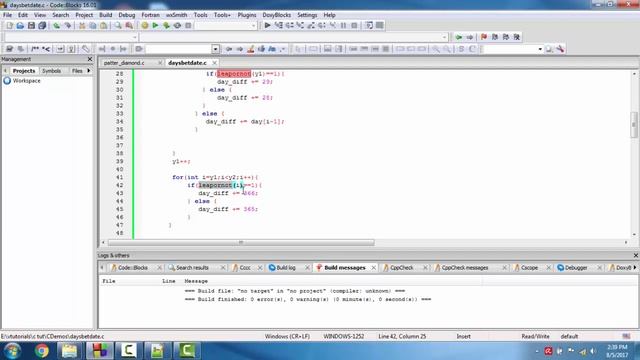Close the Management panel
Screen dimensions: 640x360
[90, 59]
